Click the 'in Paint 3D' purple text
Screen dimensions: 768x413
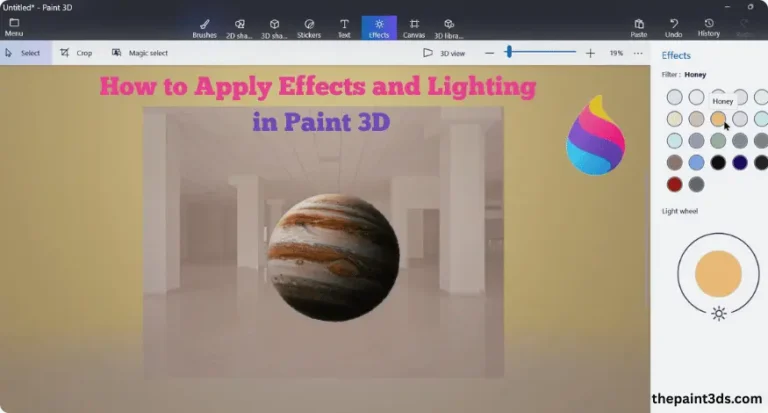coord(321,122)
